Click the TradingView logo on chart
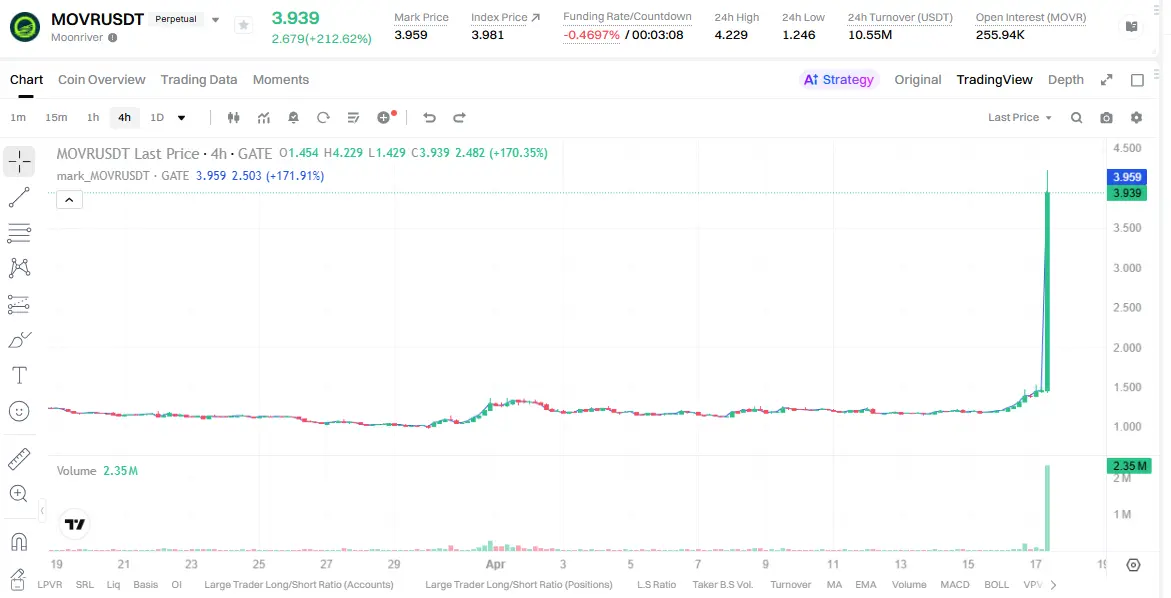This screenshot has height=598, width=1171. [75, 524]
